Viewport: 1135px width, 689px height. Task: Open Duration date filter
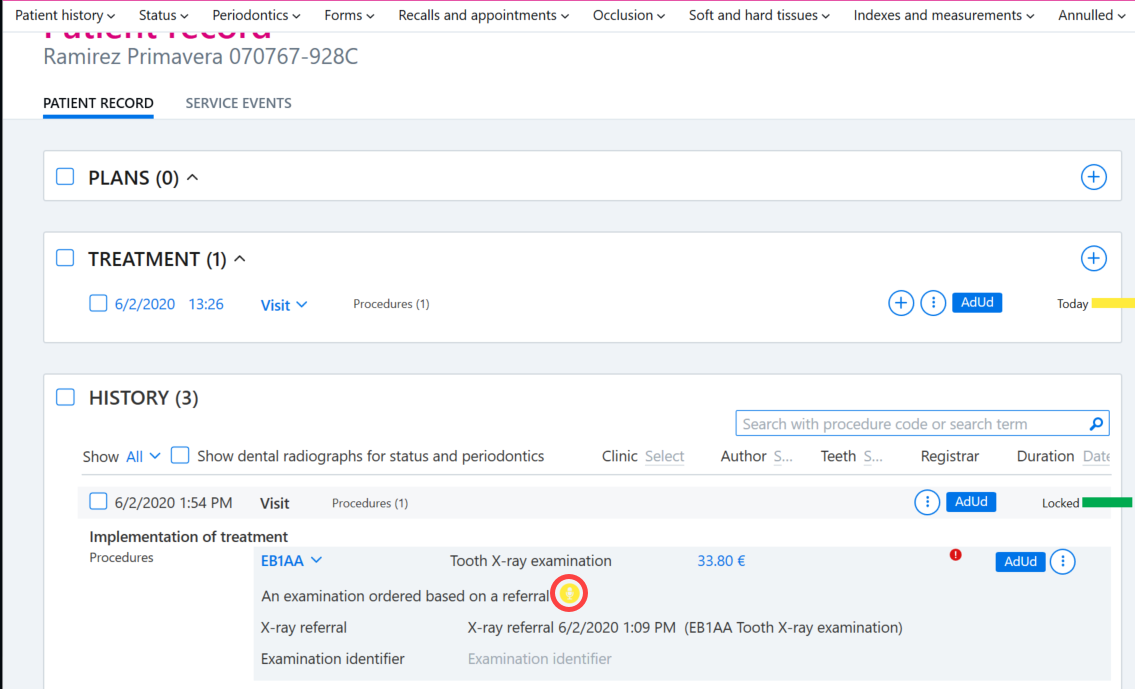point(1096,457)
